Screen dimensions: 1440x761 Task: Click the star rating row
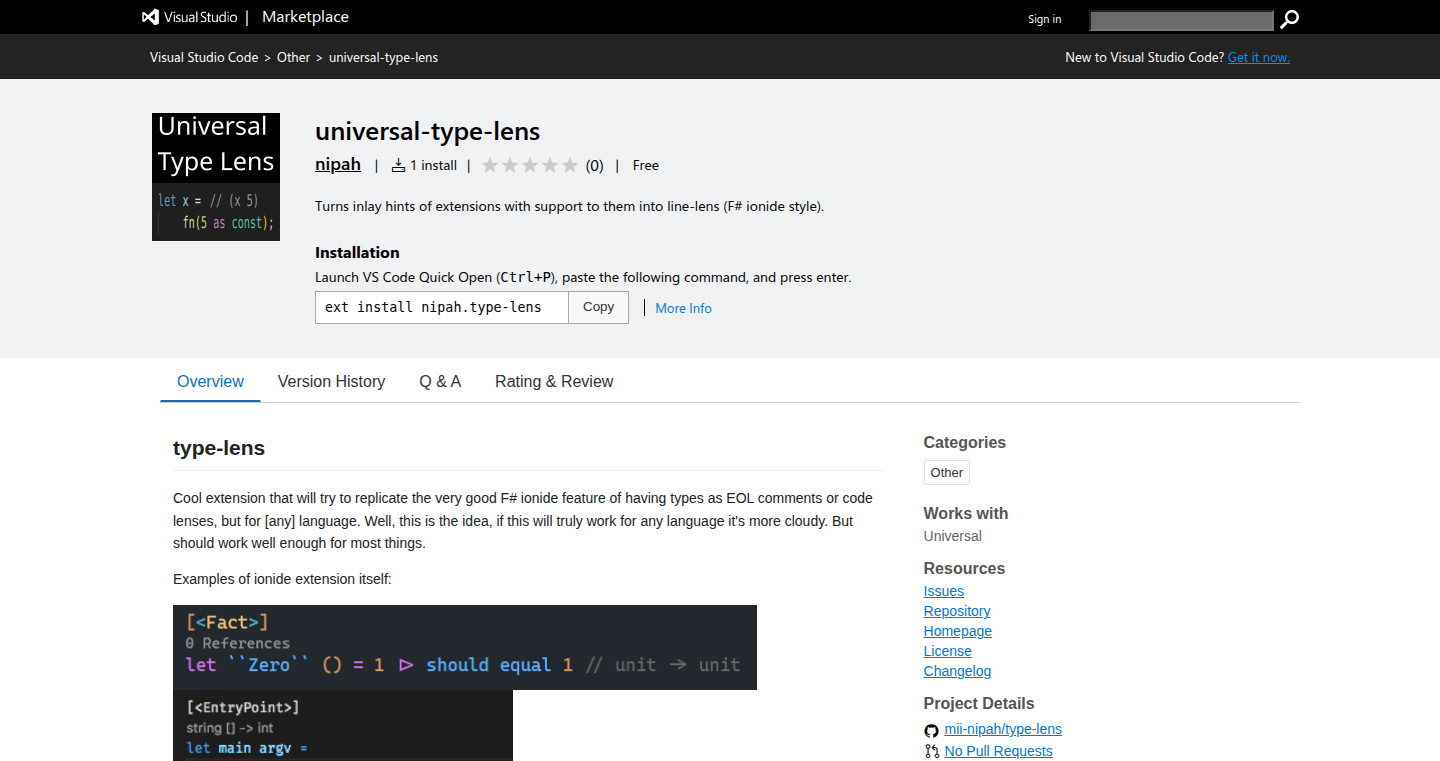pos(530,165)
